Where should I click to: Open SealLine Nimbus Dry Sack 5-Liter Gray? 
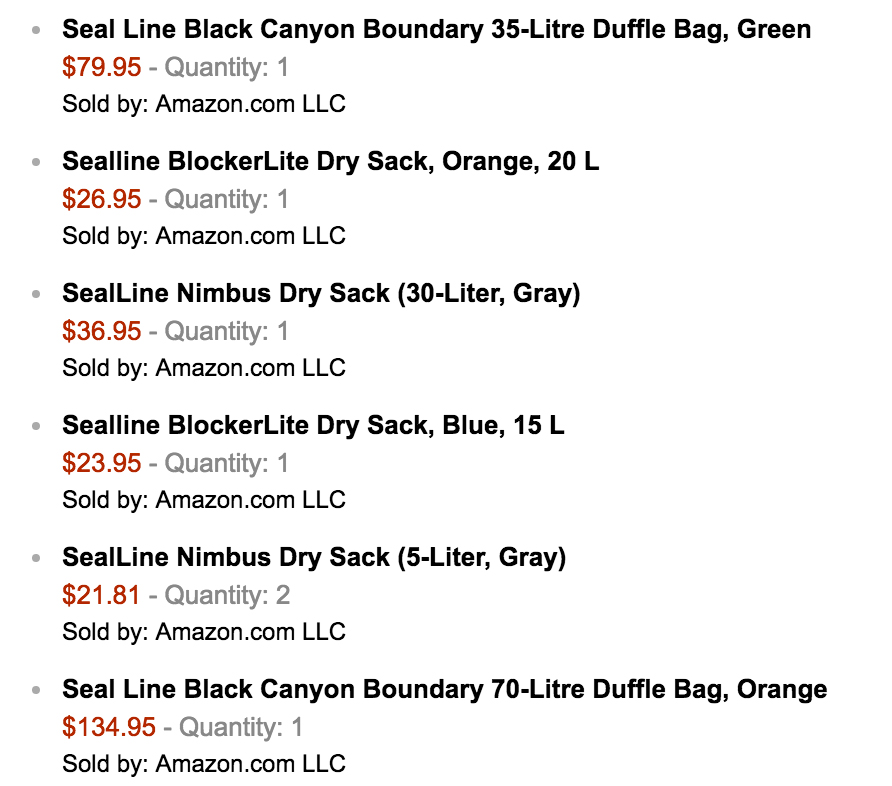tap(314, 557)
